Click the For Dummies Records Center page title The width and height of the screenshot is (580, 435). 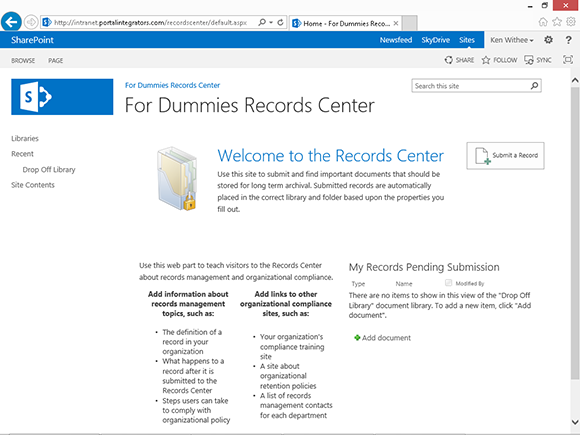pos(250,105)
